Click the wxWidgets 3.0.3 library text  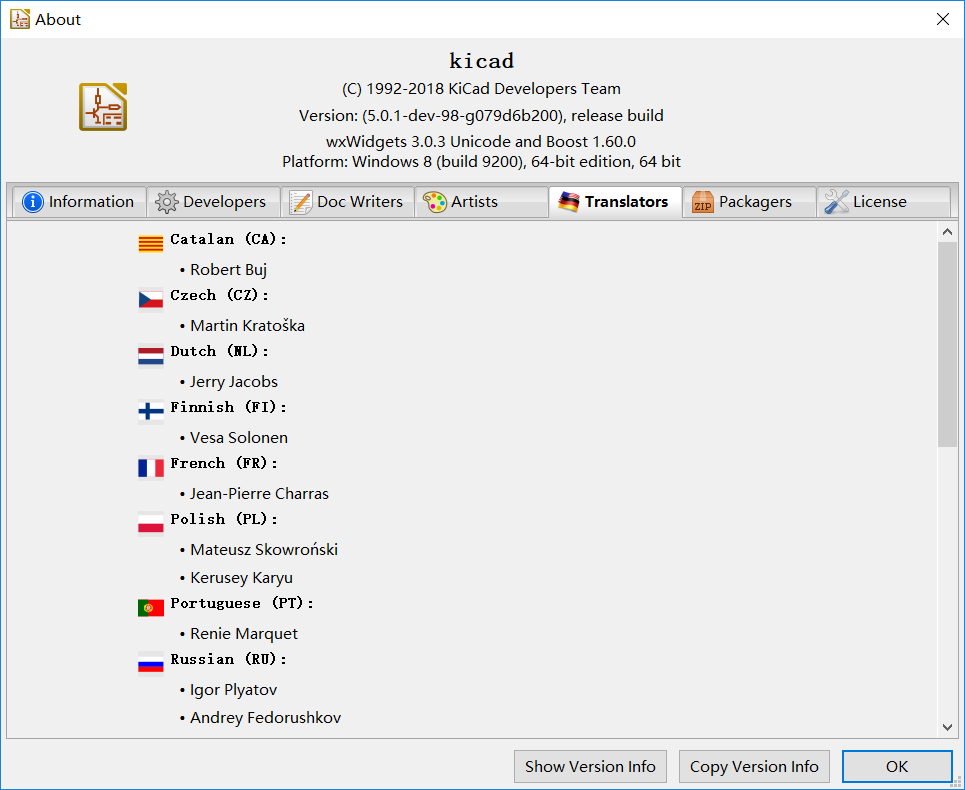pyautogui.click(x=481, y=142)
